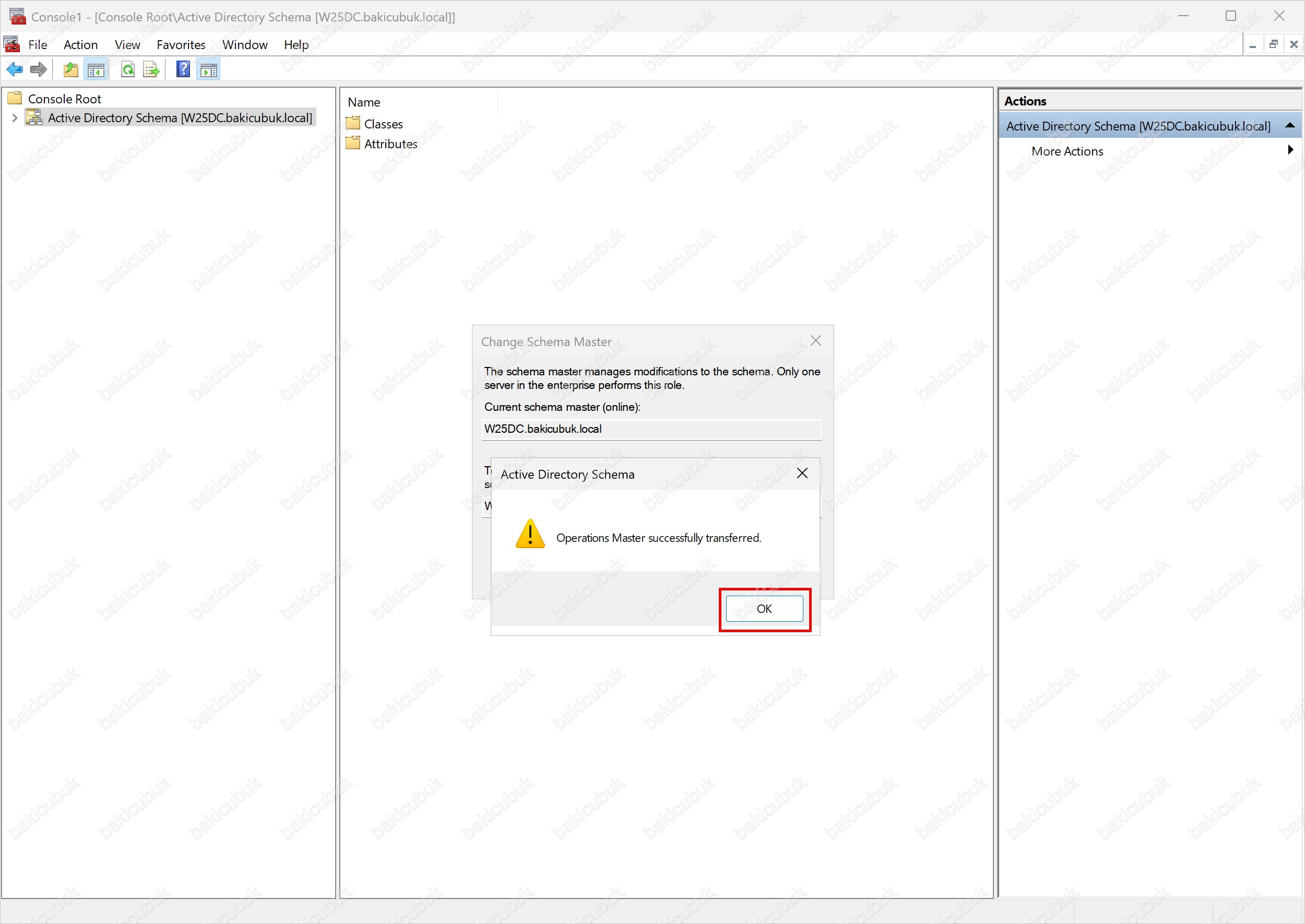Image resolution: width=1305 pixels, height=924 pixels.
Task: Click the Current schema master field W25DC.bakicubuk.local
Action: tap(651, 429)
